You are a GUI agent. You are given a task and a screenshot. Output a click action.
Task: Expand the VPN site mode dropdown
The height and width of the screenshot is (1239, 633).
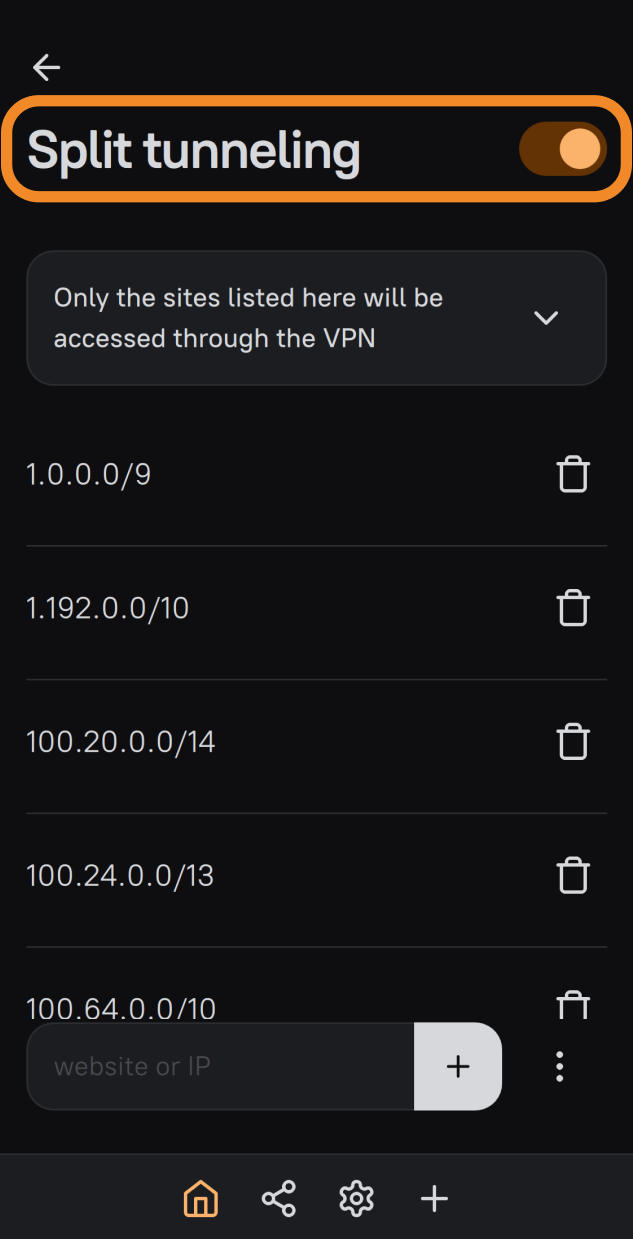[545, 318]
